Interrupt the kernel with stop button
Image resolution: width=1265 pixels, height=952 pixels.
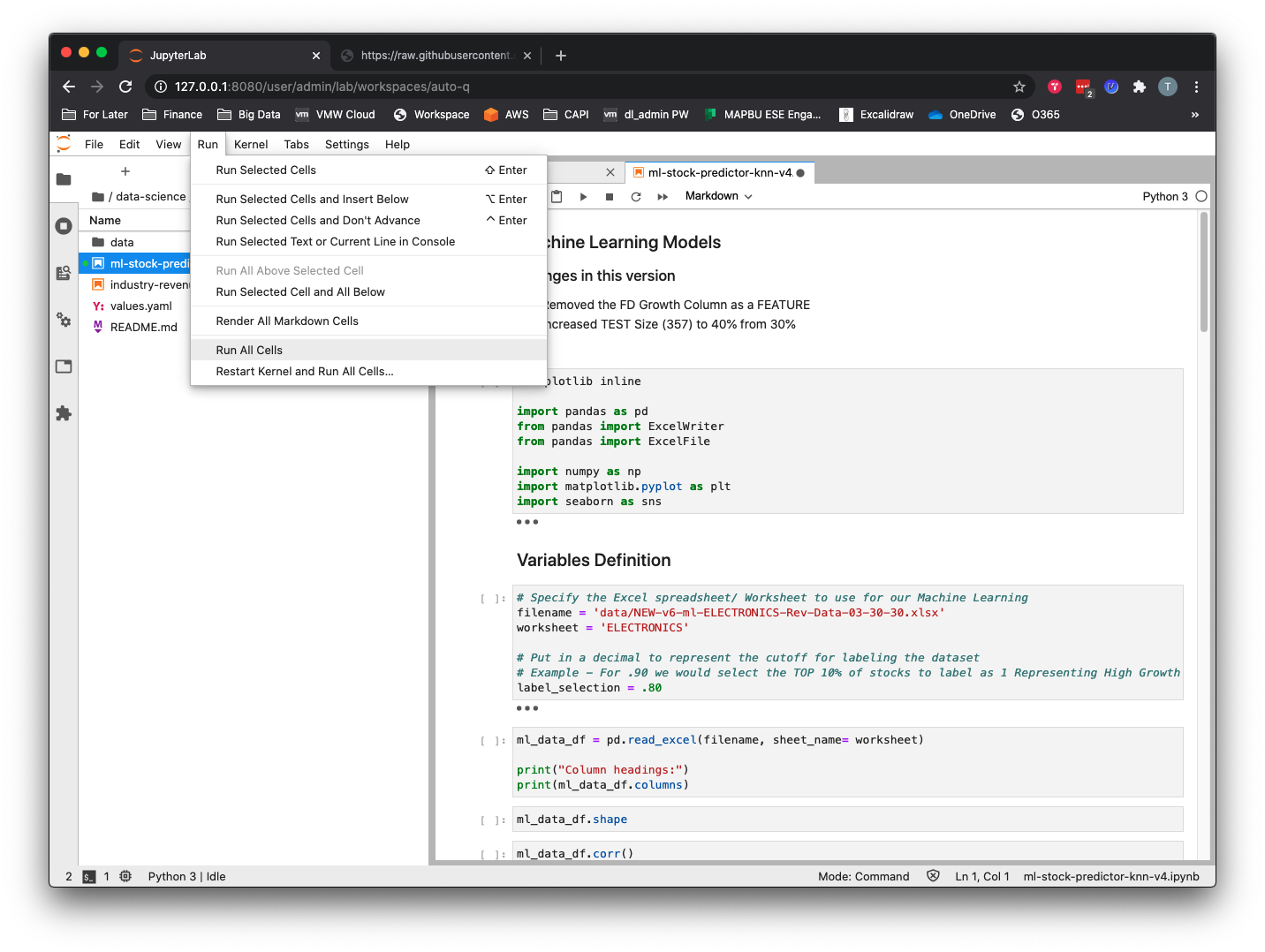610,197
